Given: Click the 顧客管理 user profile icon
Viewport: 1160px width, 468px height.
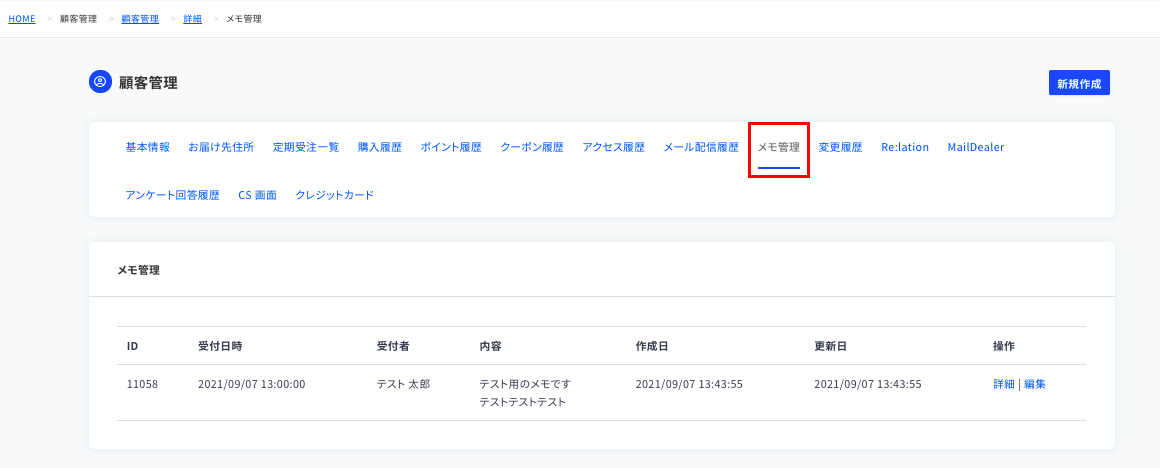Looking at the screenshot, I should tap(100, 82).
